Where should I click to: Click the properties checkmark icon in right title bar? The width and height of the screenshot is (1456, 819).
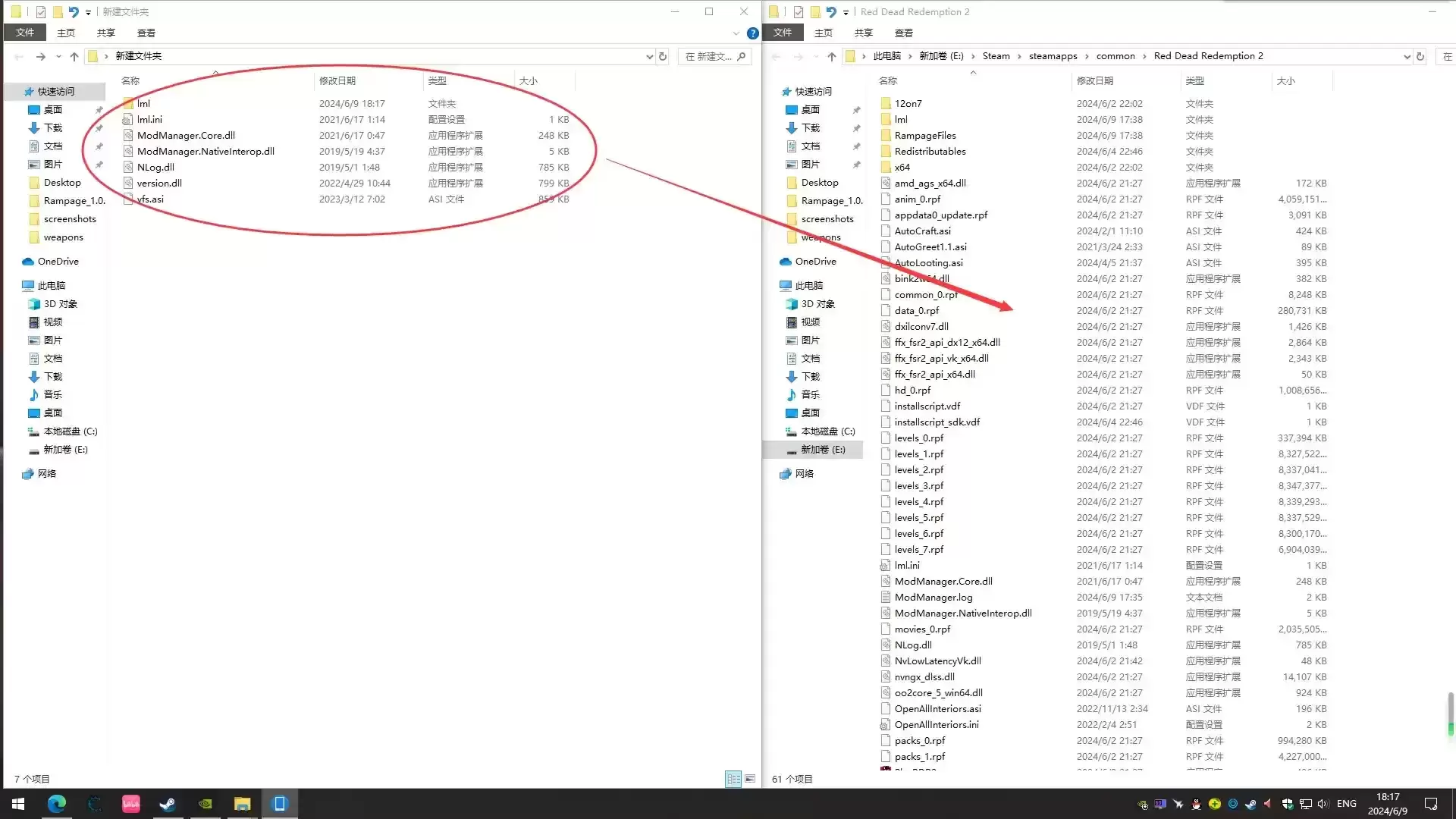point(799,11)
